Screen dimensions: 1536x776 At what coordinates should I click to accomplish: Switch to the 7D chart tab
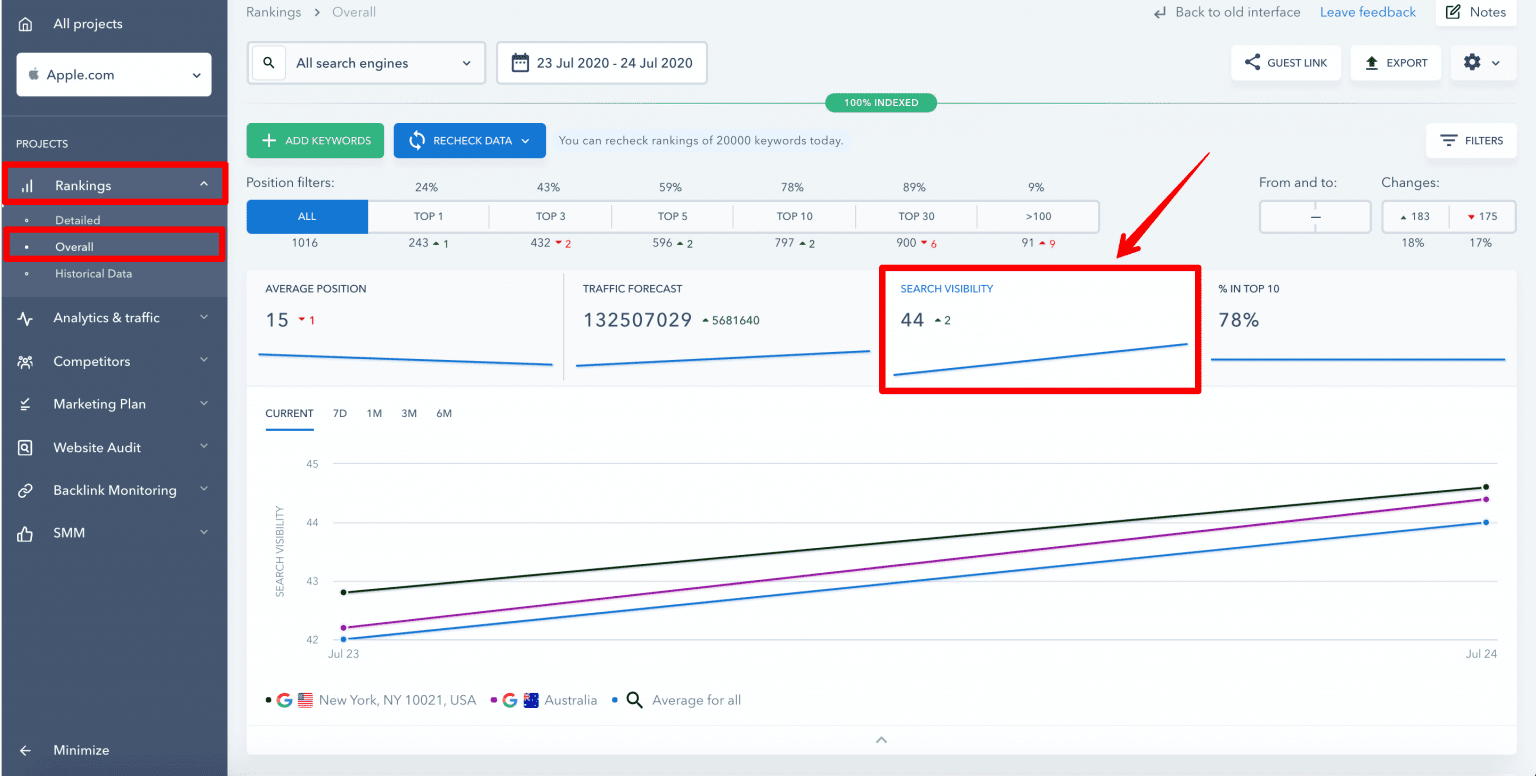pos(340,412)
